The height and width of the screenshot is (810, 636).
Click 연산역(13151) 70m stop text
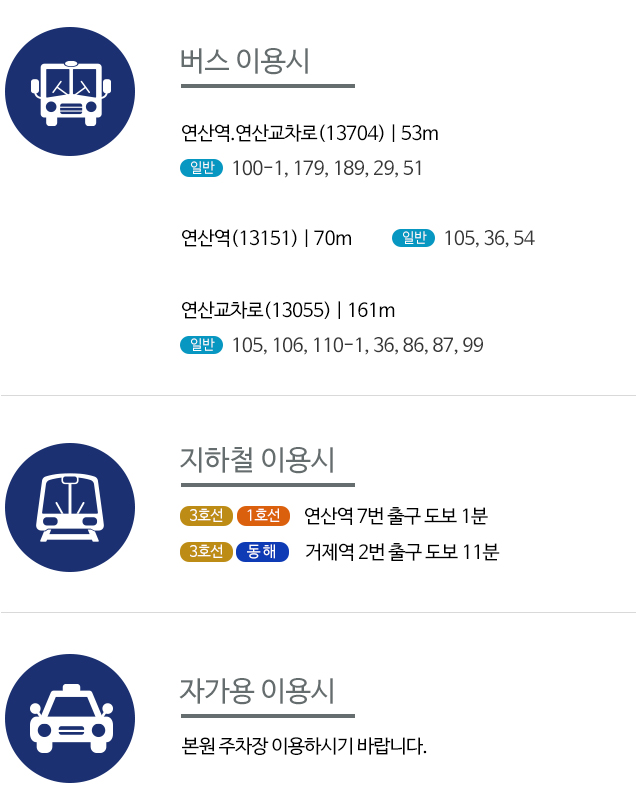point(267,238)
